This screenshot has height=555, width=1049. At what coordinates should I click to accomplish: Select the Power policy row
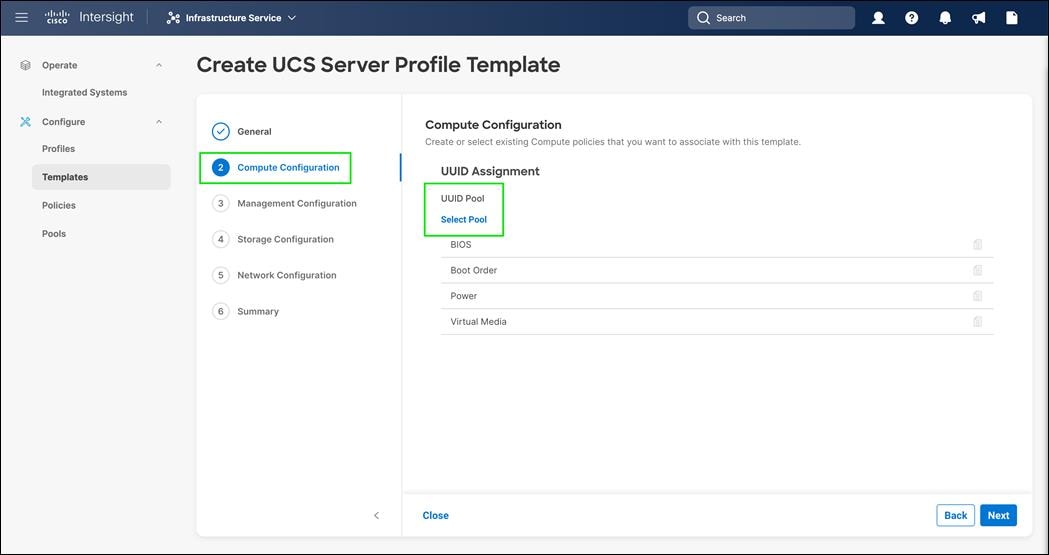coord(717,296)
